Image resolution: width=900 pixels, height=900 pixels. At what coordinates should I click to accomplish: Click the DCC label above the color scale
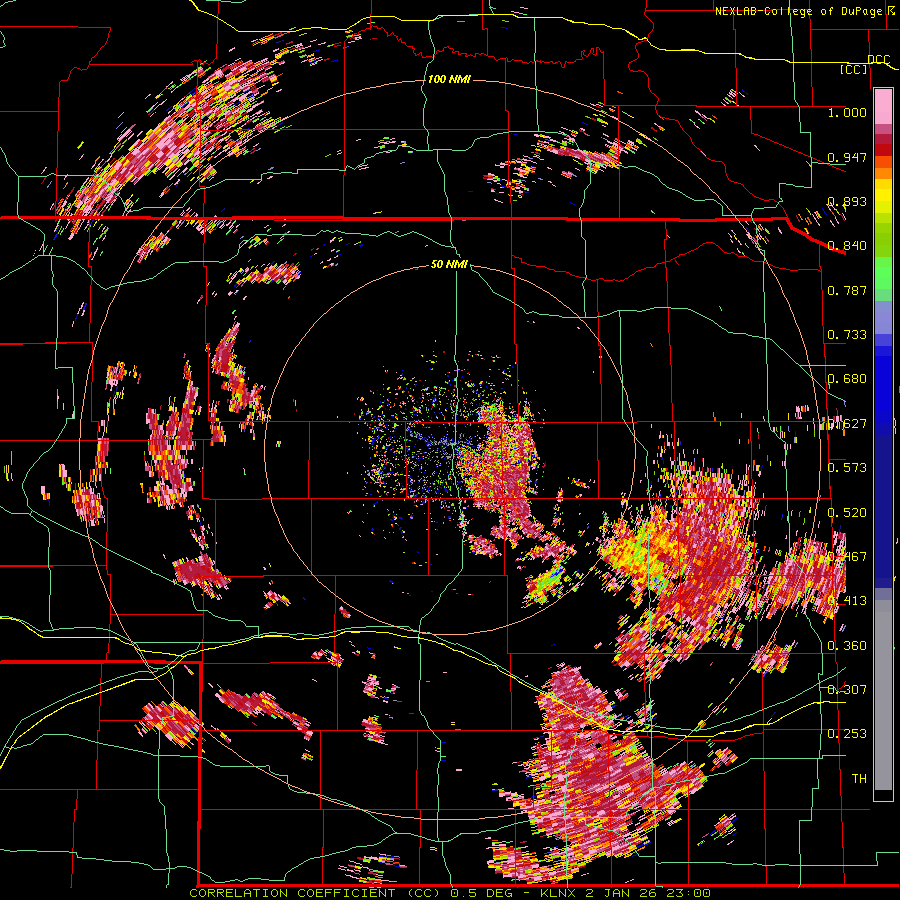(x=879, y=60)
